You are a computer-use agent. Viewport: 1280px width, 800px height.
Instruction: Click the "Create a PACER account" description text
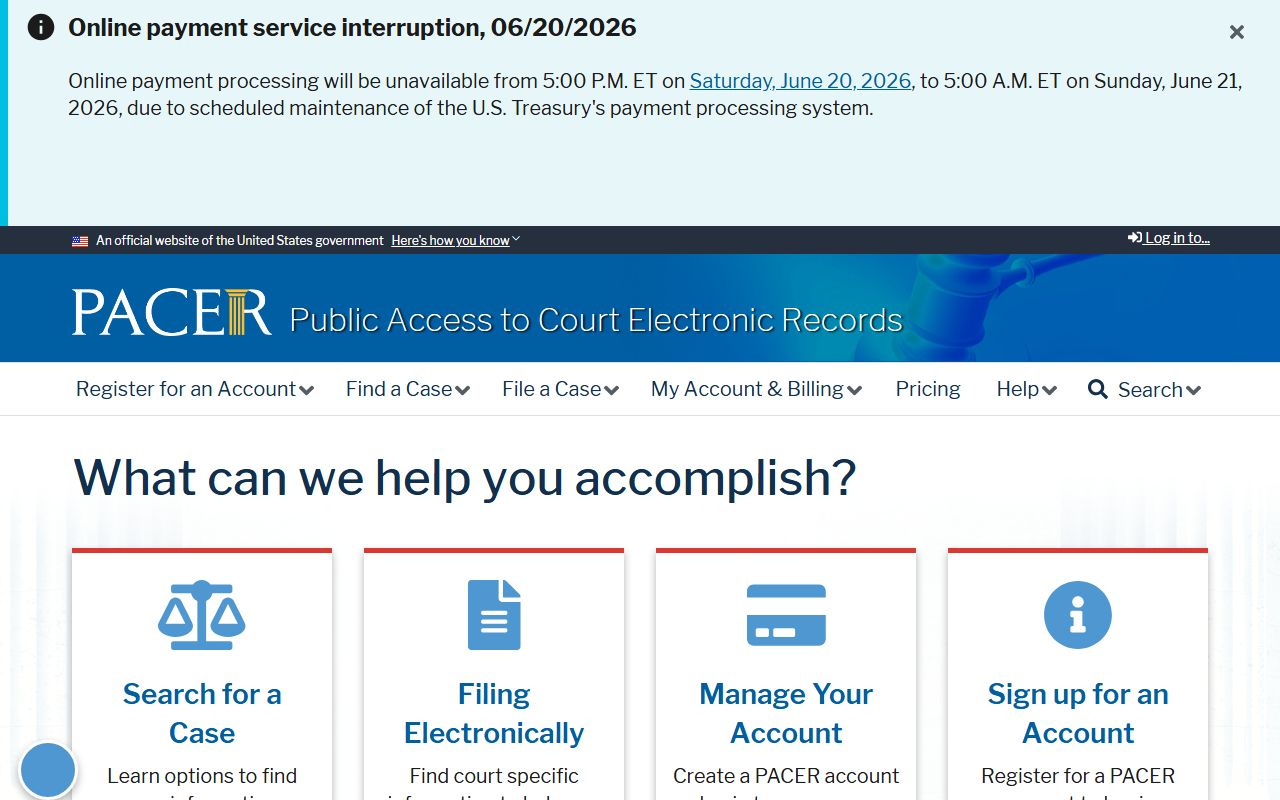click(x=786, y=776)
